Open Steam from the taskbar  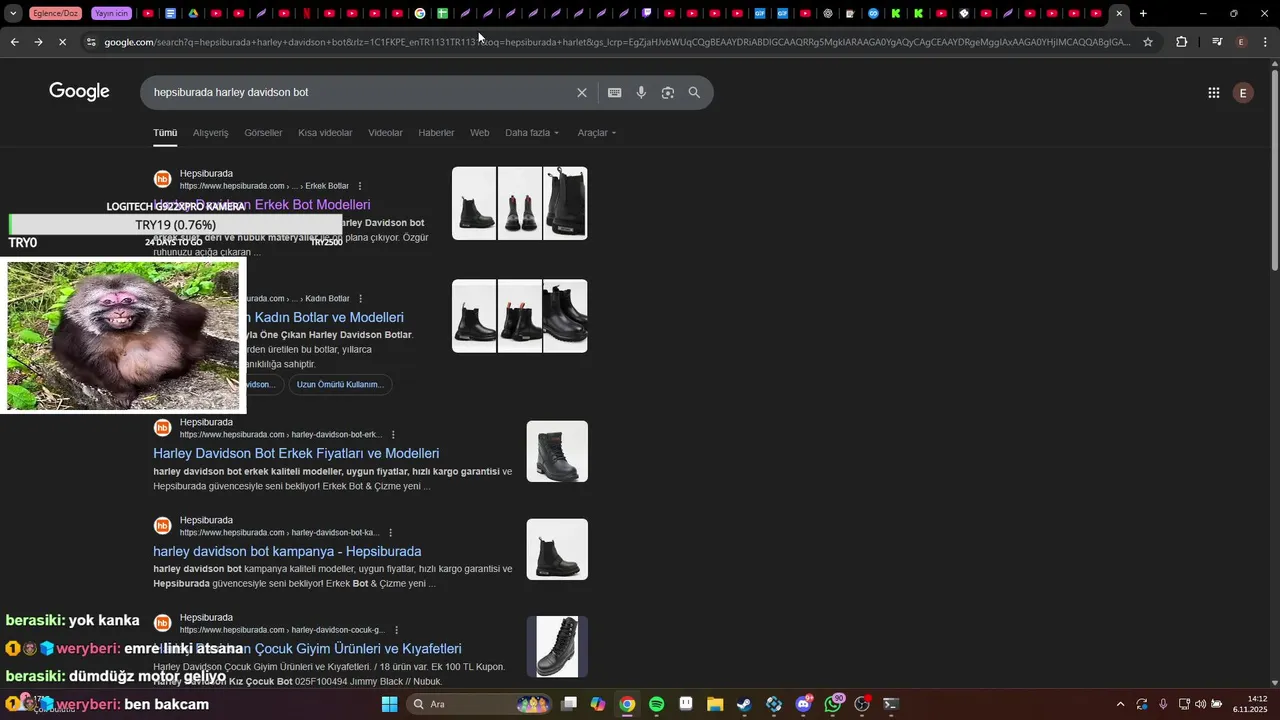pos(744,704)
